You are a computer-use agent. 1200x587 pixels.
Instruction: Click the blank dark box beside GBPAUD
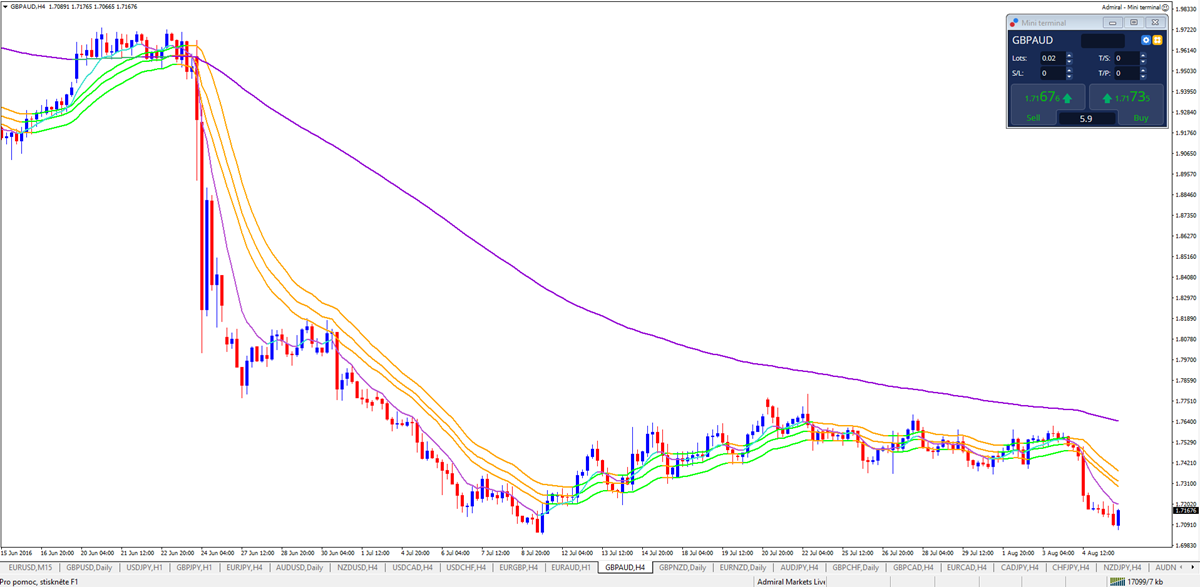point(1102,41)
